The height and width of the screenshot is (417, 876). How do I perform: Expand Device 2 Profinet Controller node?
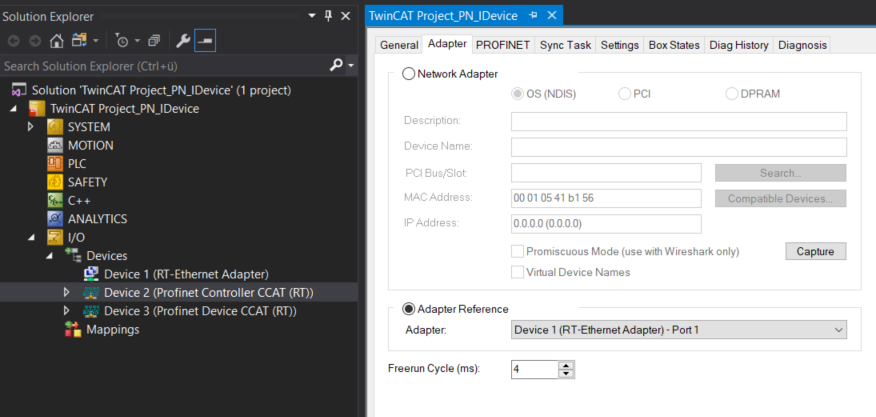(67, 292)
